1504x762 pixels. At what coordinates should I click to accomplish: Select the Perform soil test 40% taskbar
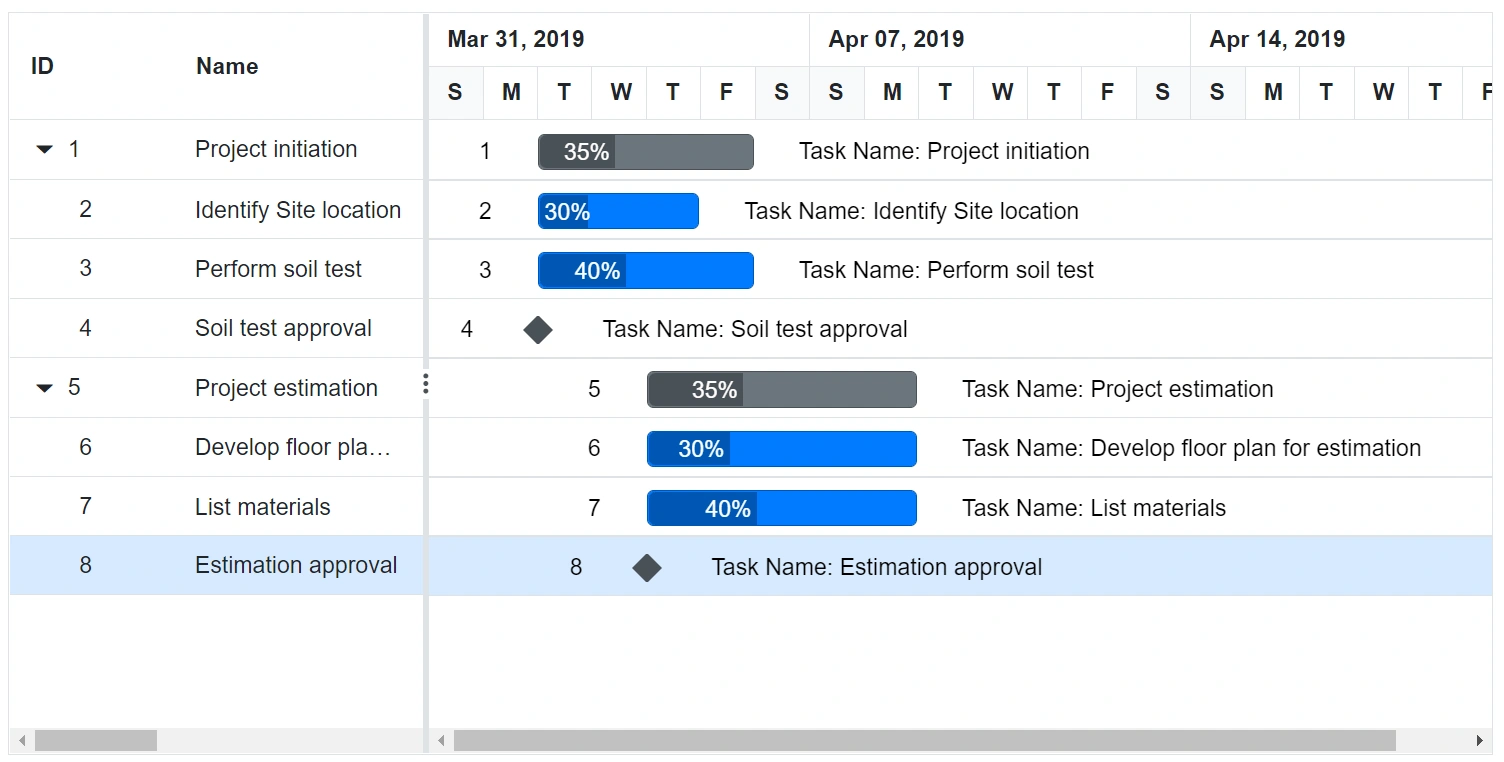646,270
